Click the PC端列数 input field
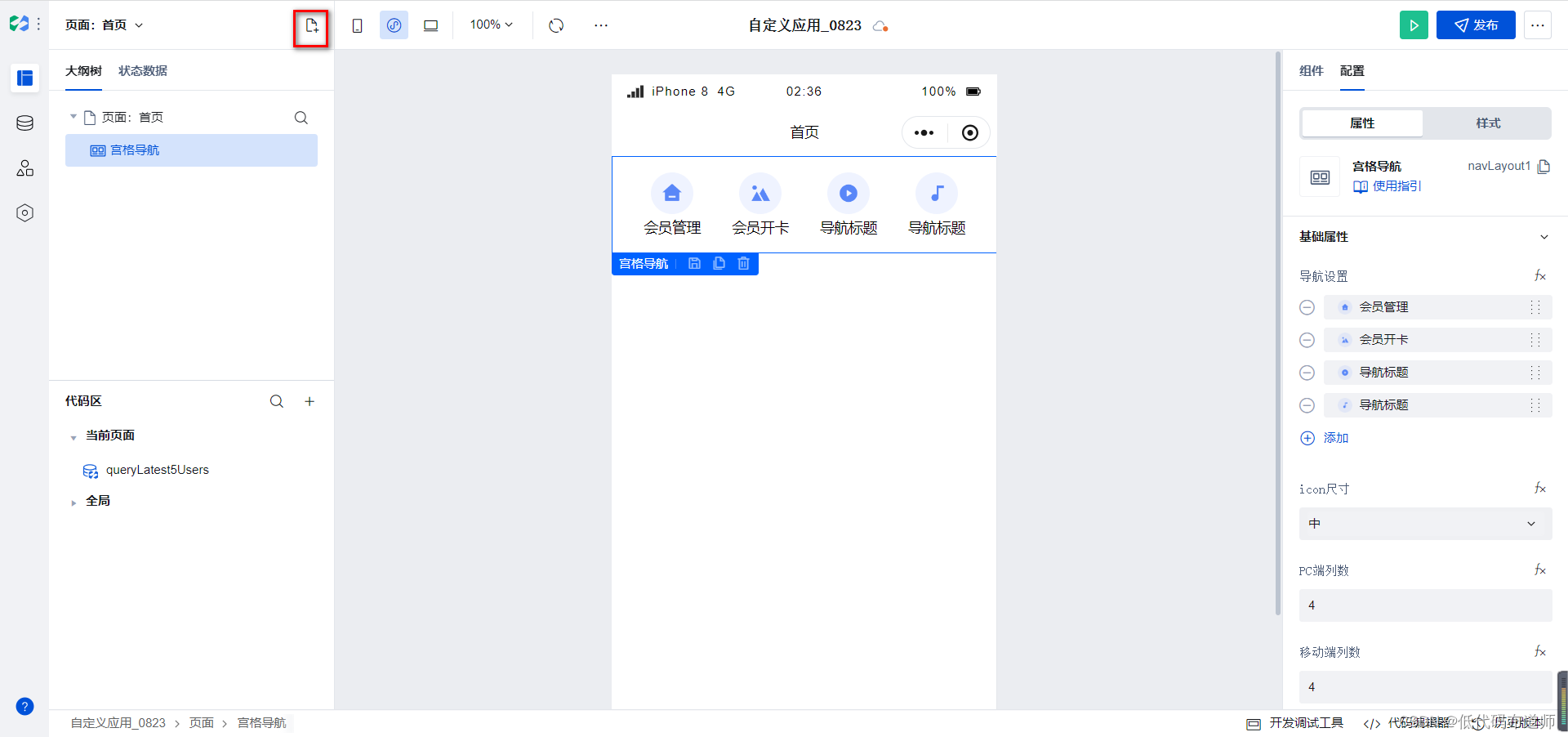Image resolution: width=1568 pixels, height=737 pixels. pyautogui.click(x=1425, y=605)
